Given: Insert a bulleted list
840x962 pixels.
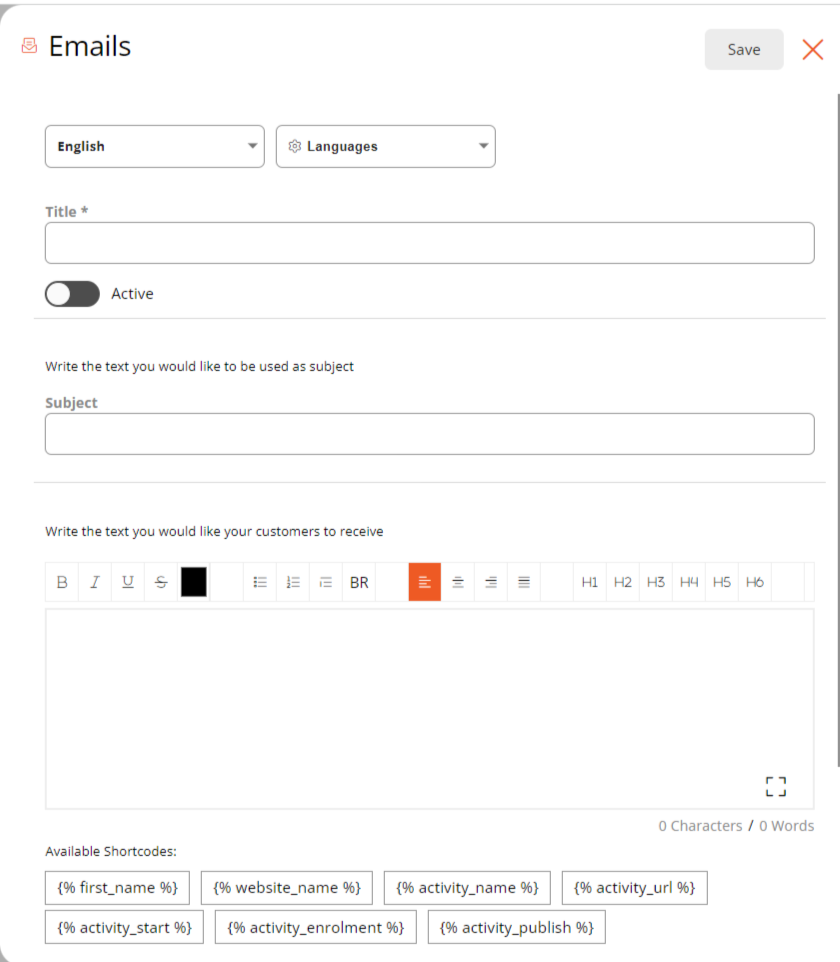Looking at the screenshot, I should [260, 582].
